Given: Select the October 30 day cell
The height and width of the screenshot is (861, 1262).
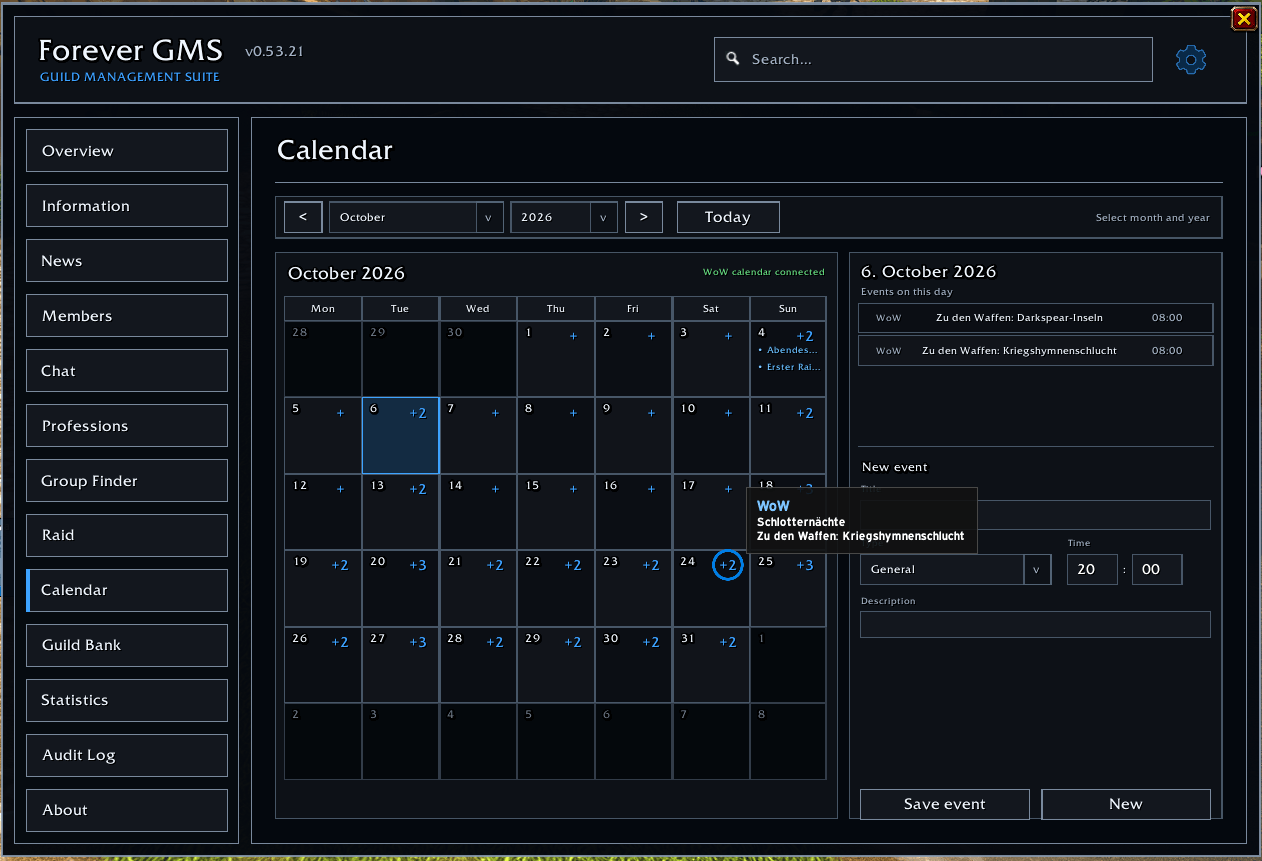Looking at the screenshot, I should [x=633, y=665].
